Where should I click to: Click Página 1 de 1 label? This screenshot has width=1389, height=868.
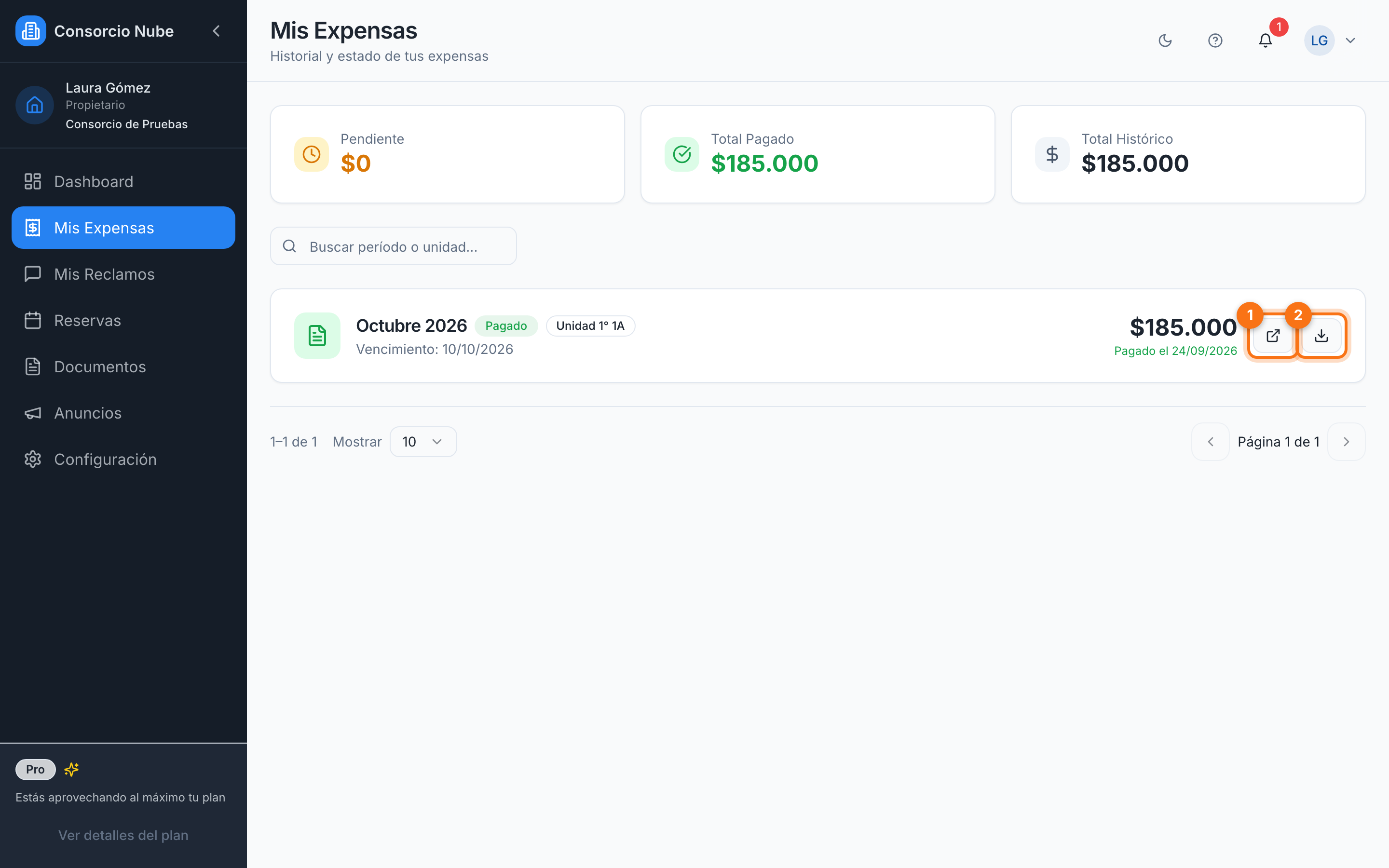click(1279, 441)
